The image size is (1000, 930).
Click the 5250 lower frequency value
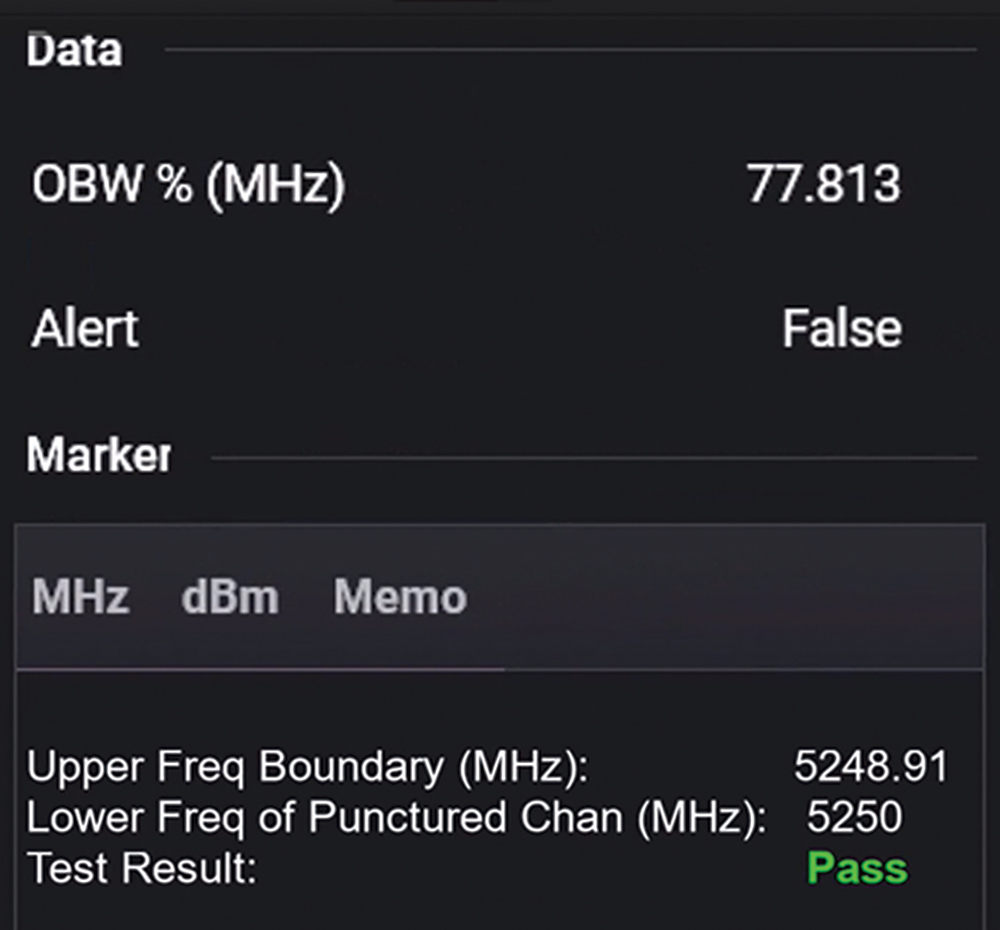[854, 817]
